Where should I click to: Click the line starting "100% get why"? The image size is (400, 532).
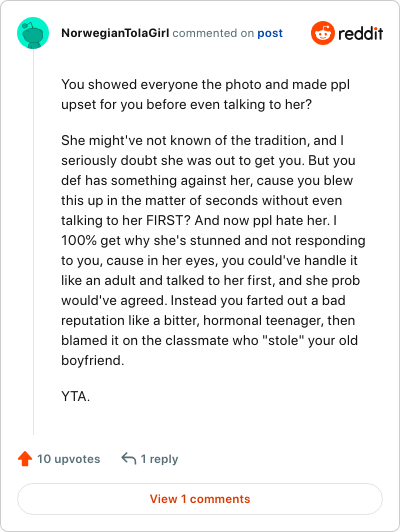coord(213,241)
